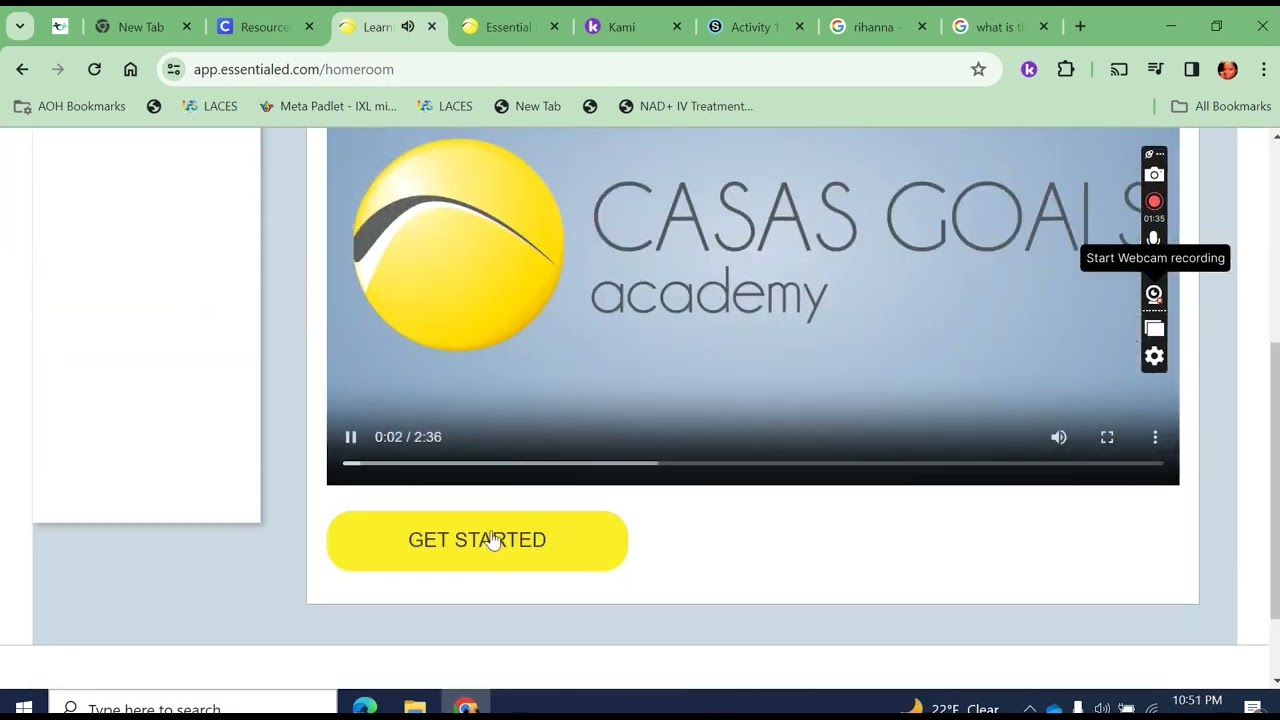
Task: Open the taskbar notification center icon
Action: coord(1253,708)
